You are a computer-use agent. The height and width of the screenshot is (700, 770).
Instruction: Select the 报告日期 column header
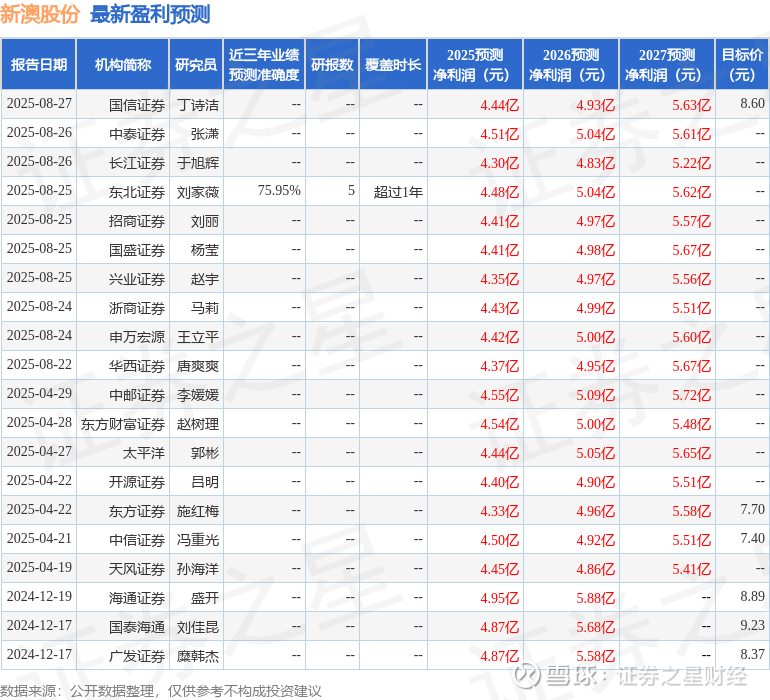(39, 64)
